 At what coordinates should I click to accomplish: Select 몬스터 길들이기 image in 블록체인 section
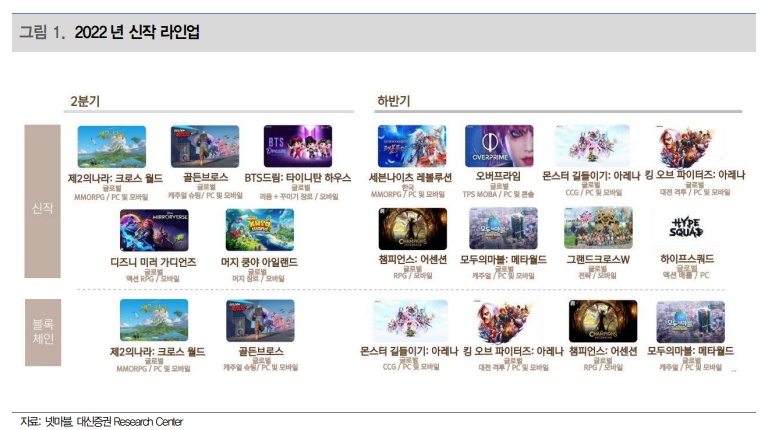(x=410, y=321)
